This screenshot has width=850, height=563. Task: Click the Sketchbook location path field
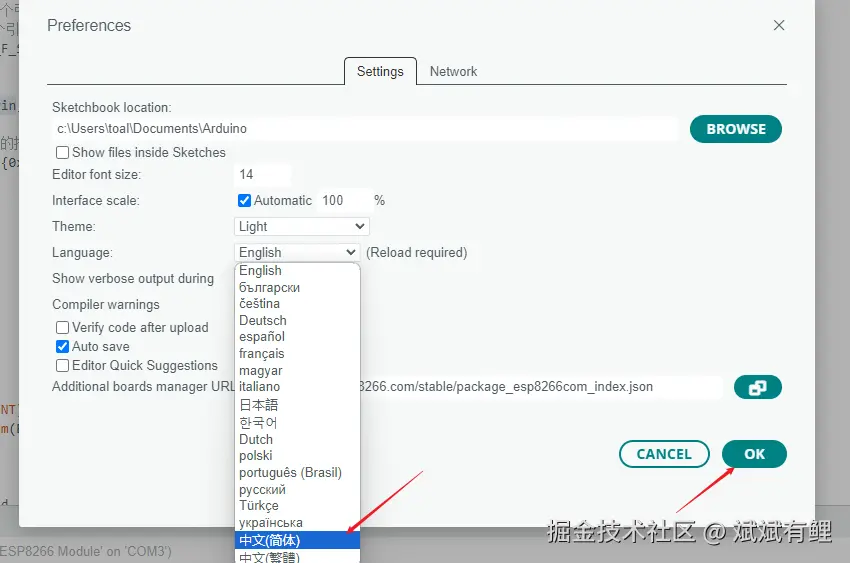[364, 129]
